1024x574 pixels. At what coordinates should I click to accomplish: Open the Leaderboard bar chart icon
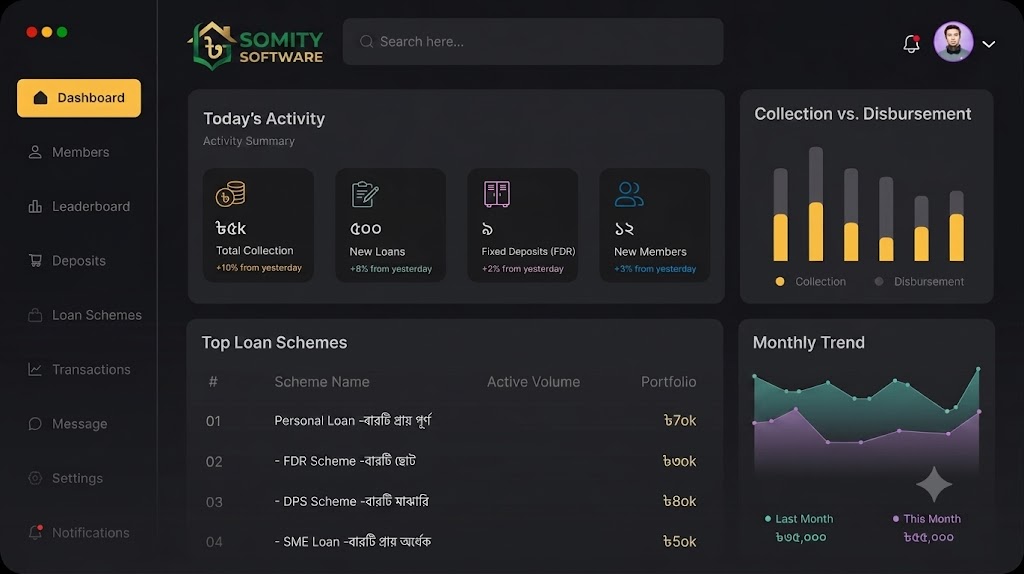pyautogui.click(x=35, y=206)
